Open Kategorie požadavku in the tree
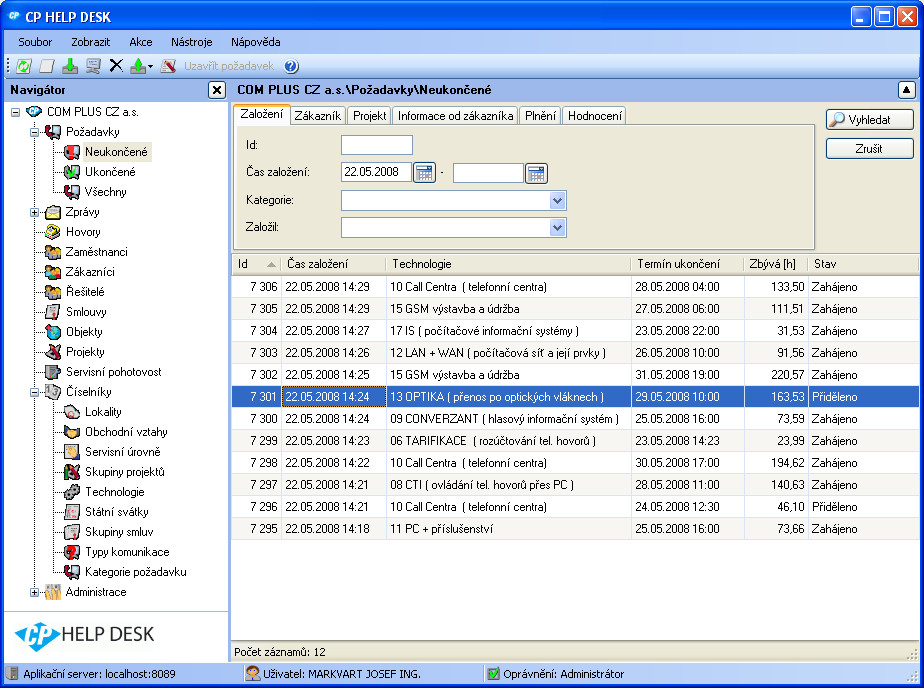 pos(136,572)
